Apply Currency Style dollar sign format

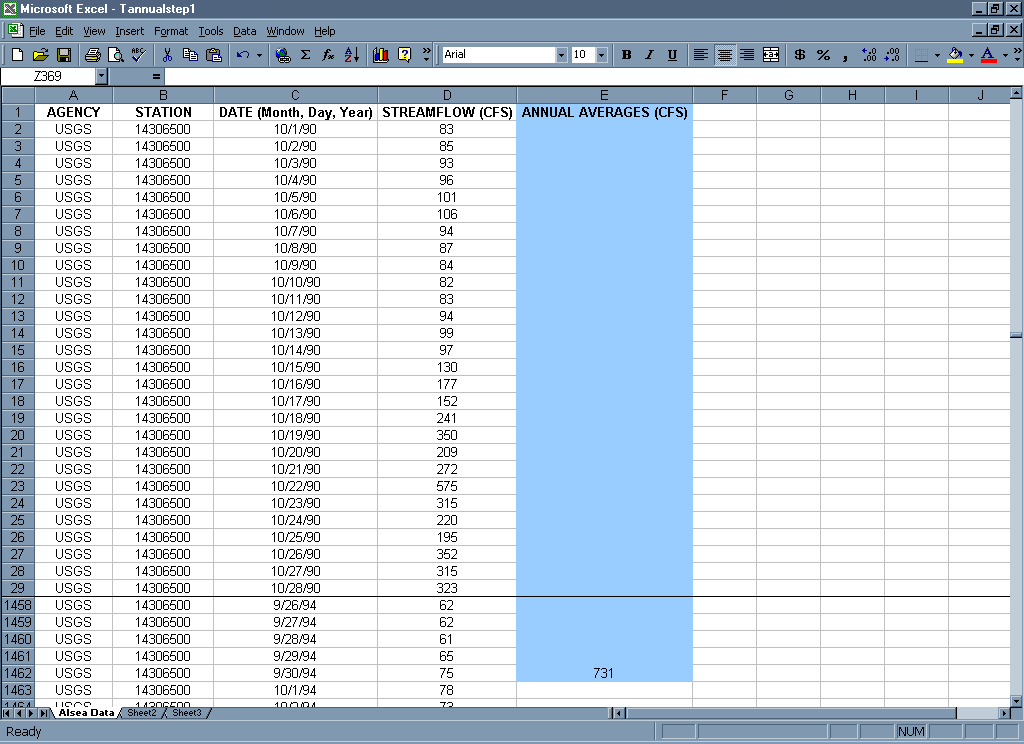[x=800, y=55]
